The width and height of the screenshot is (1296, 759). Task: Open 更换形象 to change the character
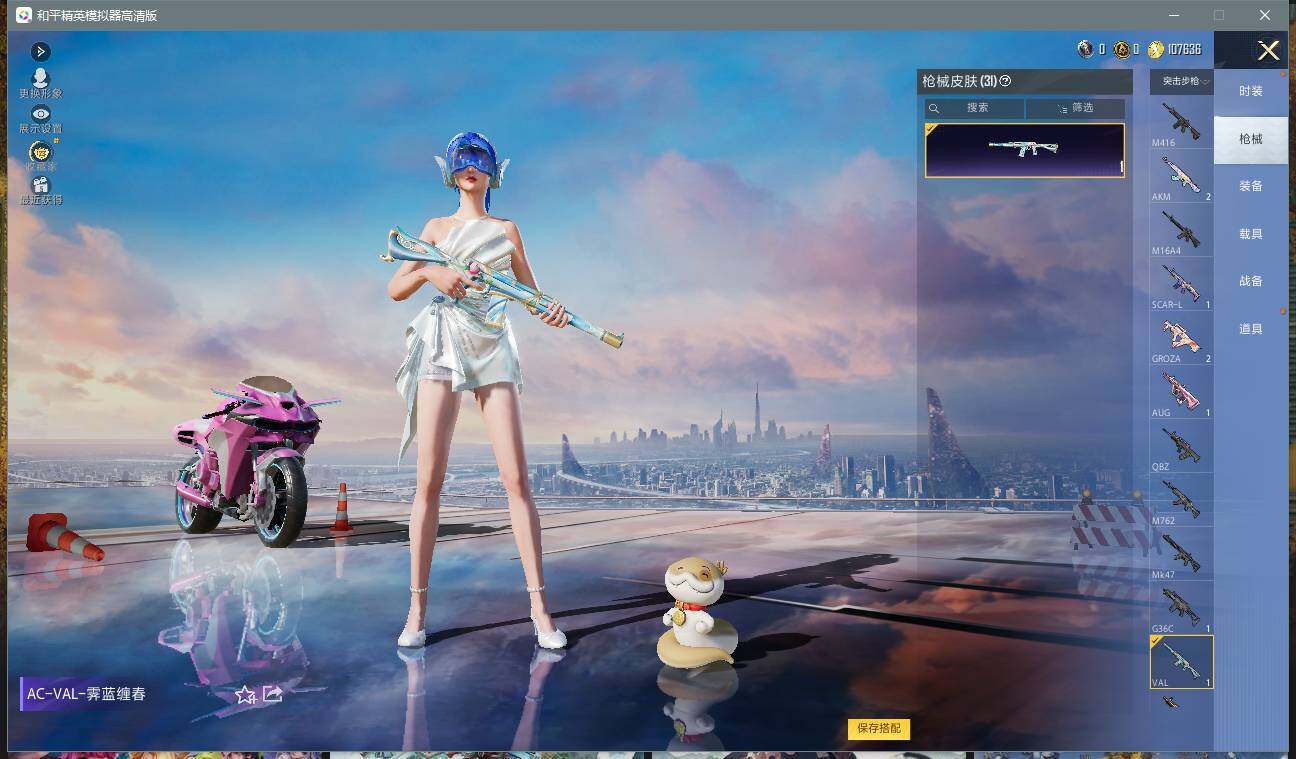41,83
